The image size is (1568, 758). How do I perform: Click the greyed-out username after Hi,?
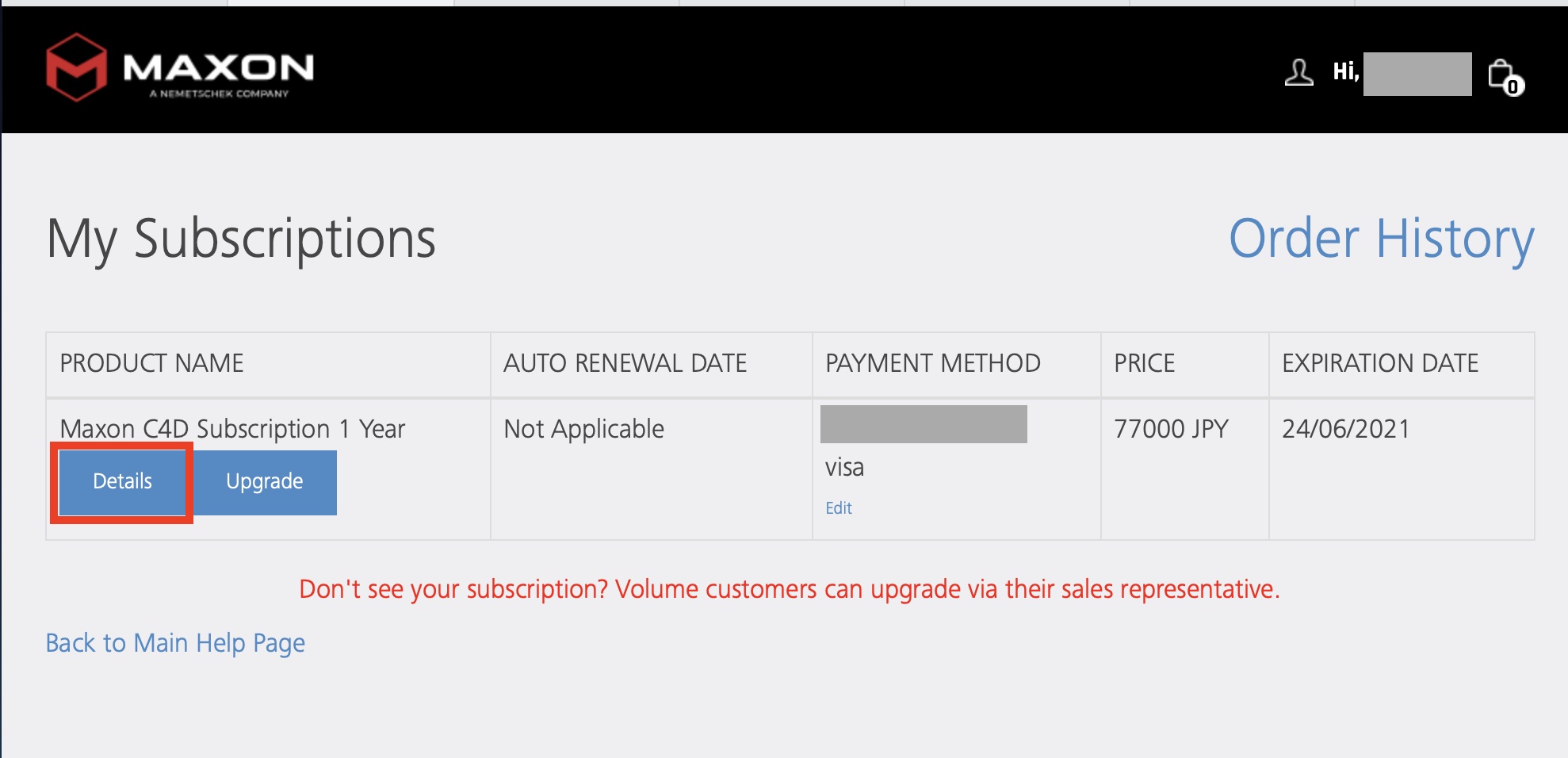pos(1417,75)
